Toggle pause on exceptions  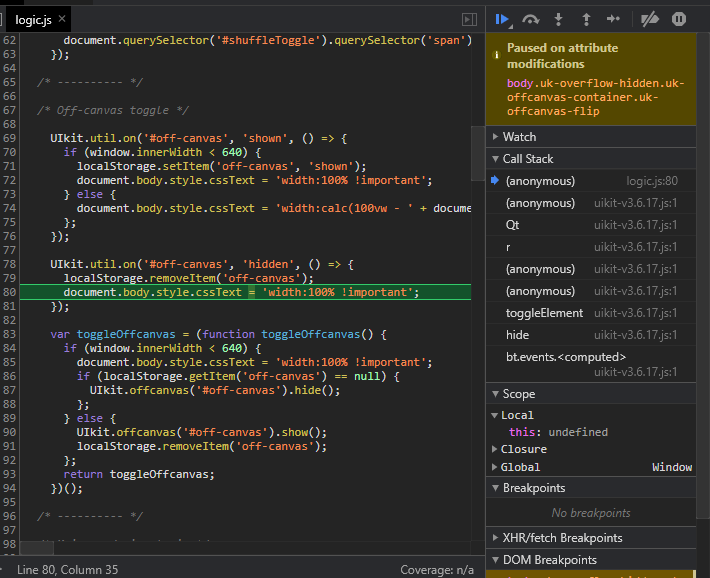pyautogui.click(x=679, y=19)
